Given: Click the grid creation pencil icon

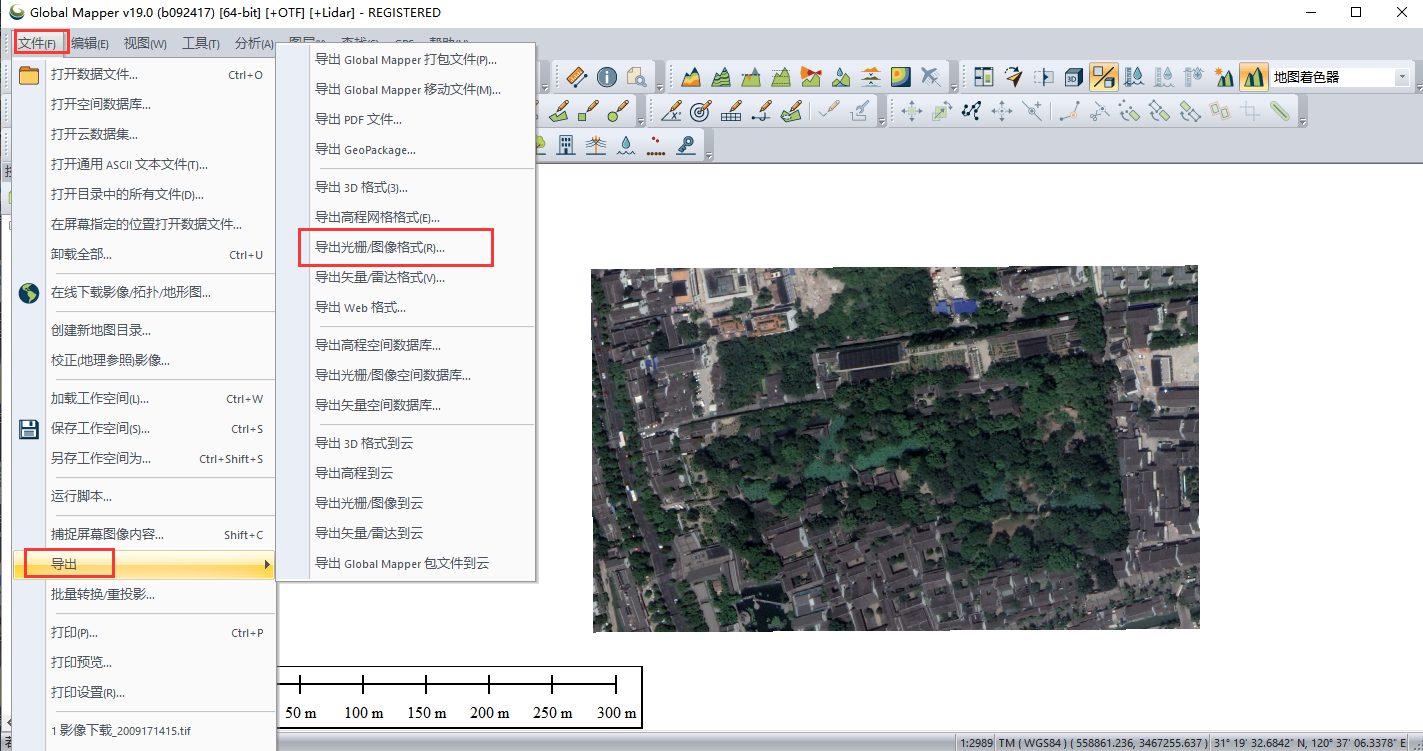Looking at the screenshot, I should pyautogui.click(x=731, y=111).
